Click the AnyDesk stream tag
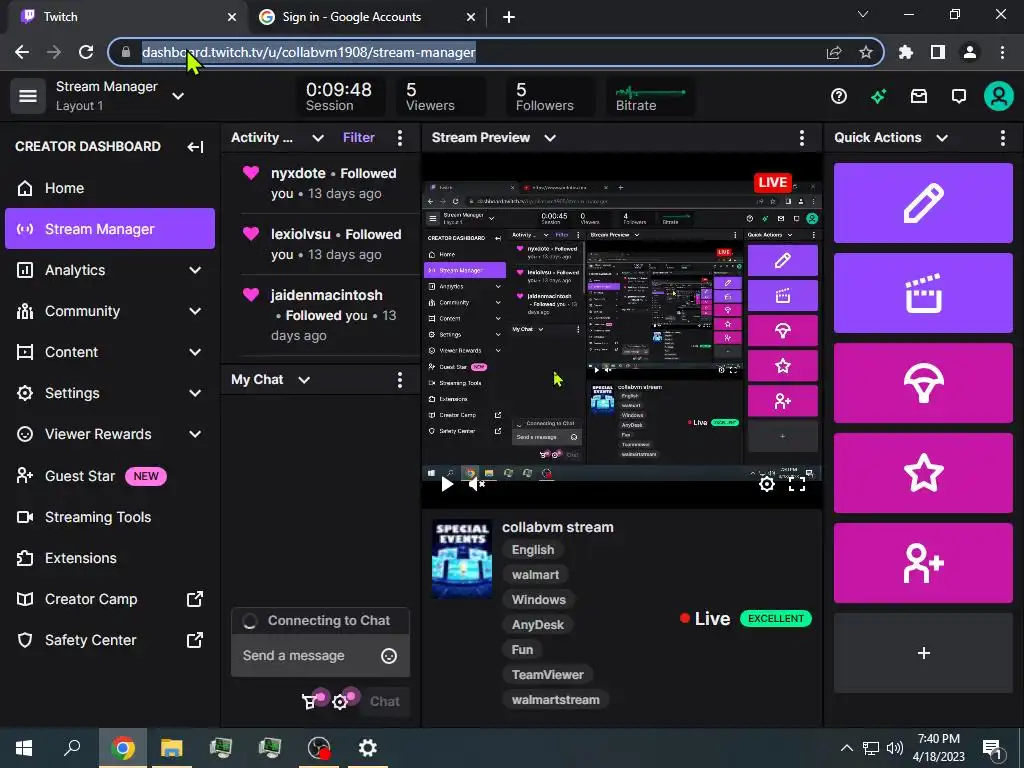 pos(537,625)
